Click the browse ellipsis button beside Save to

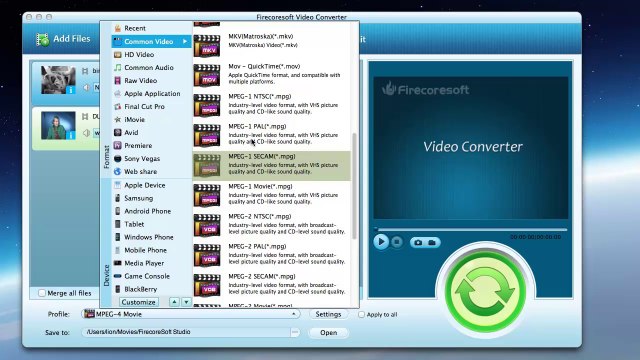click(x=295, y=332)
